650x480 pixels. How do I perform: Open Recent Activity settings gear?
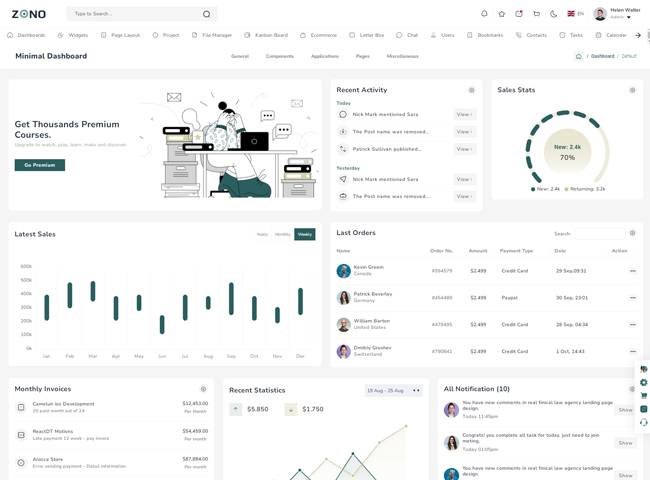472,90
